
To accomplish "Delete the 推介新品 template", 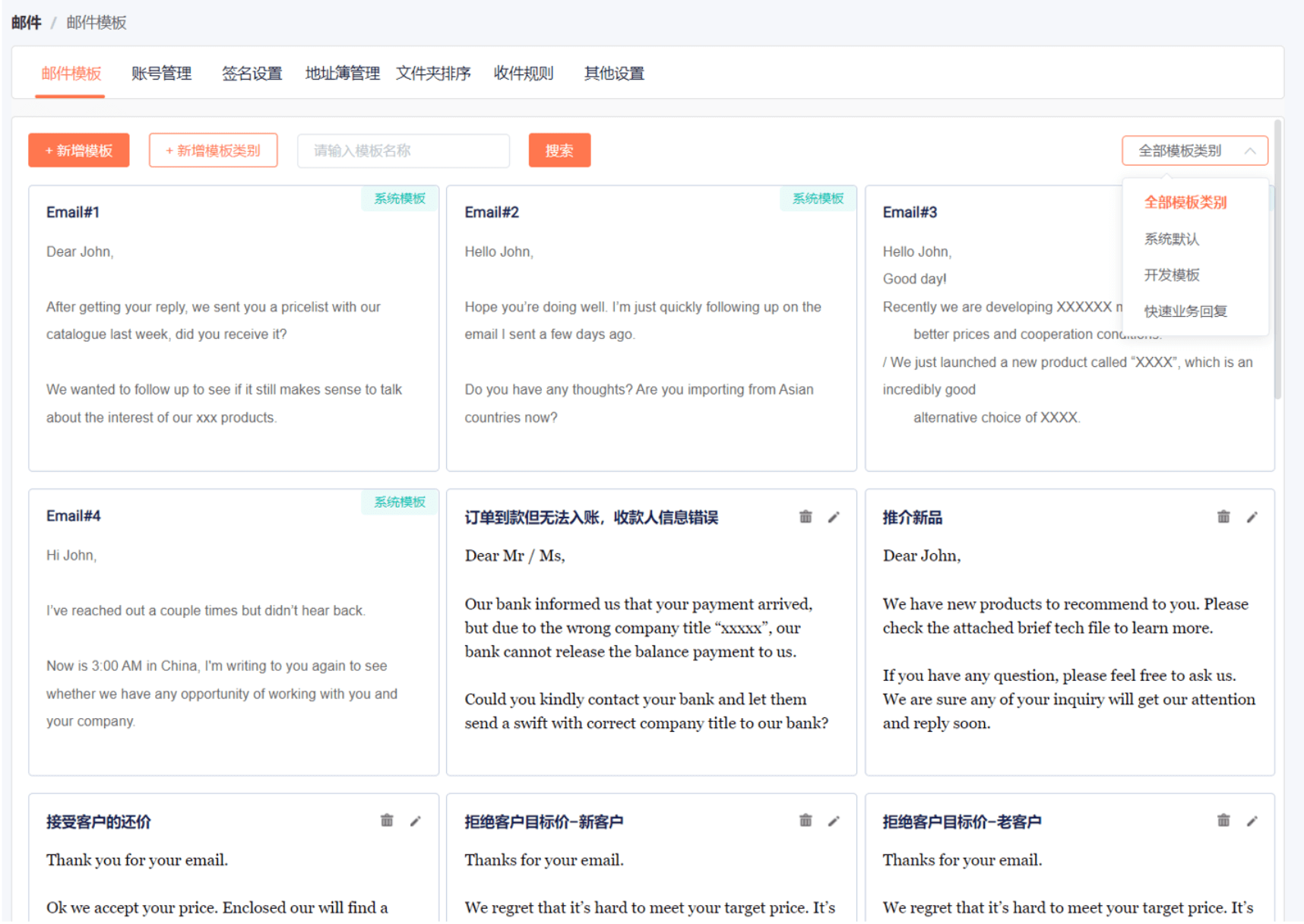I will (x=1223, y=517).
